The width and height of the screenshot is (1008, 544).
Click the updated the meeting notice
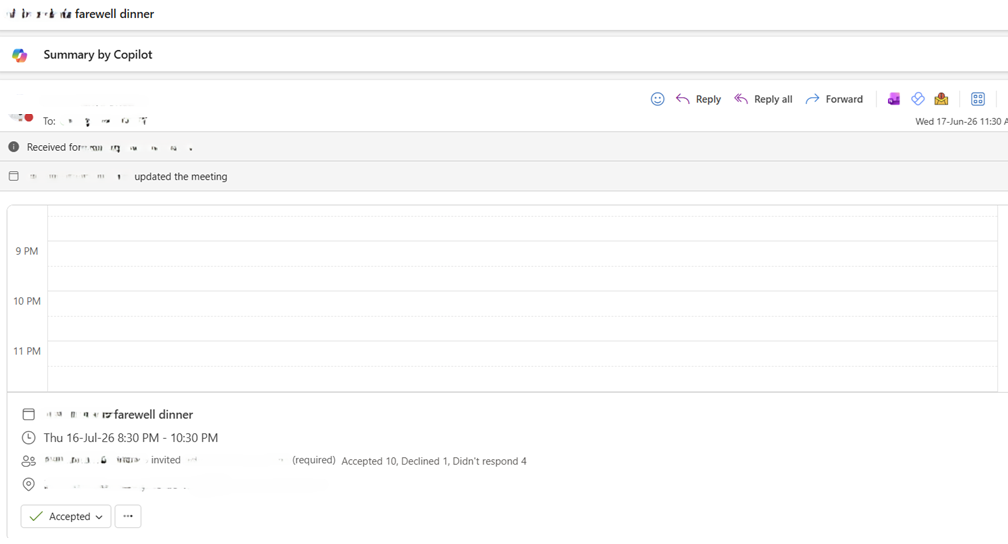pyautogui.click(x=181, y=177)
